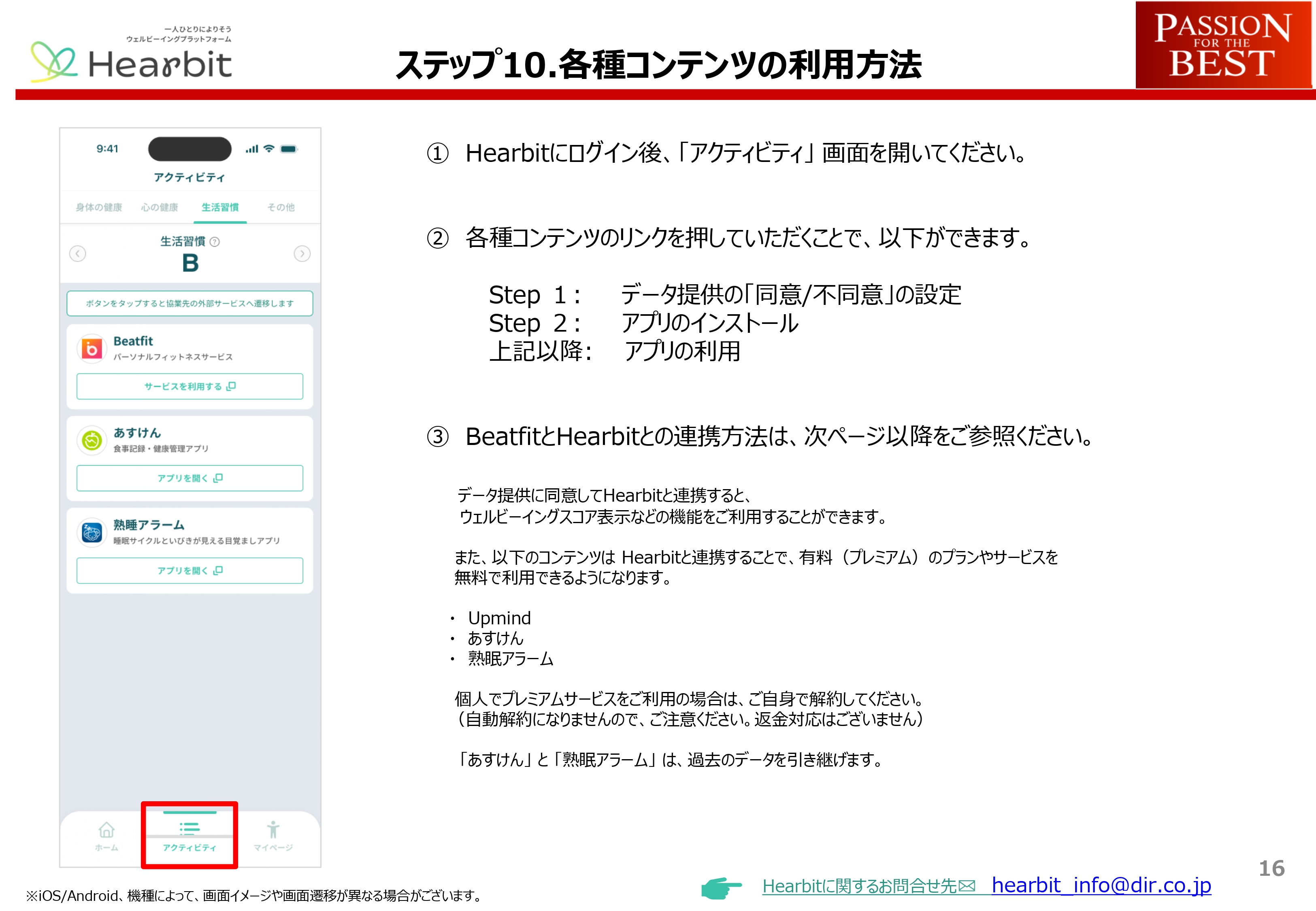Open the ホーム icon in bottom nav

tap(107, 830)
